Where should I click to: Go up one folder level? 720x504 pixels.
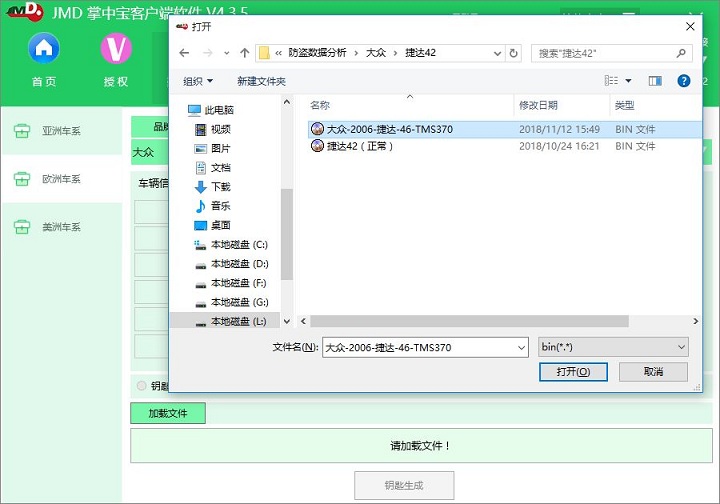coord(244,53)
